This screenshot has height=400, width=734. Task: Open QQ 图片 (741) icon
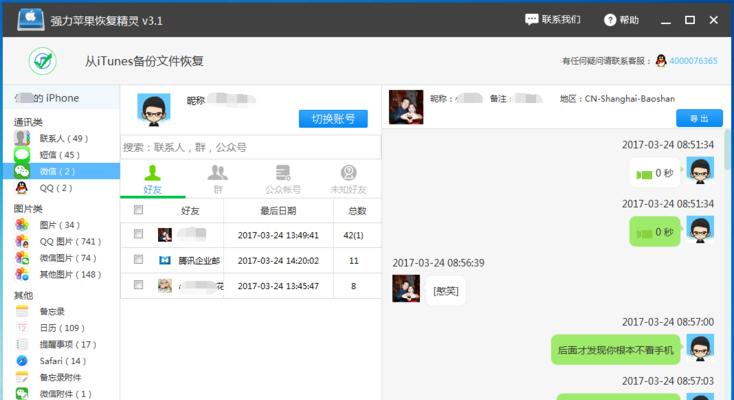tap(22, 241)
